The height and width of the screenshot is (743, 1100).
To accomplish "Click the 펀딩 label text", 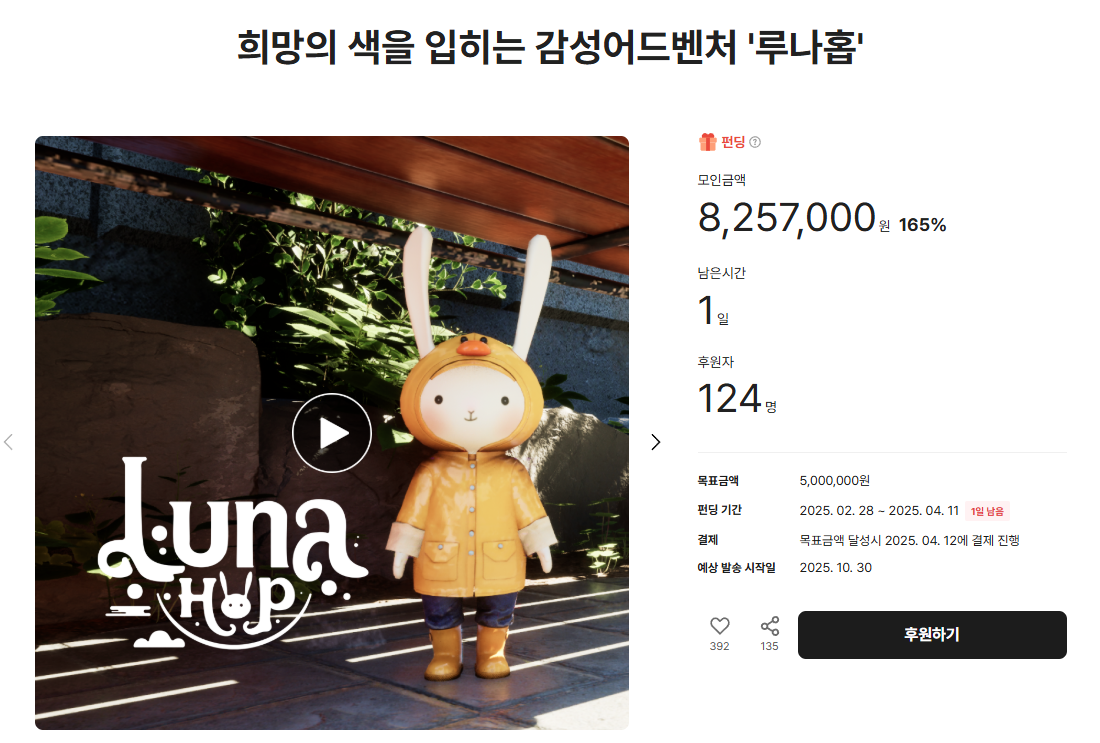I will point(733,142).
